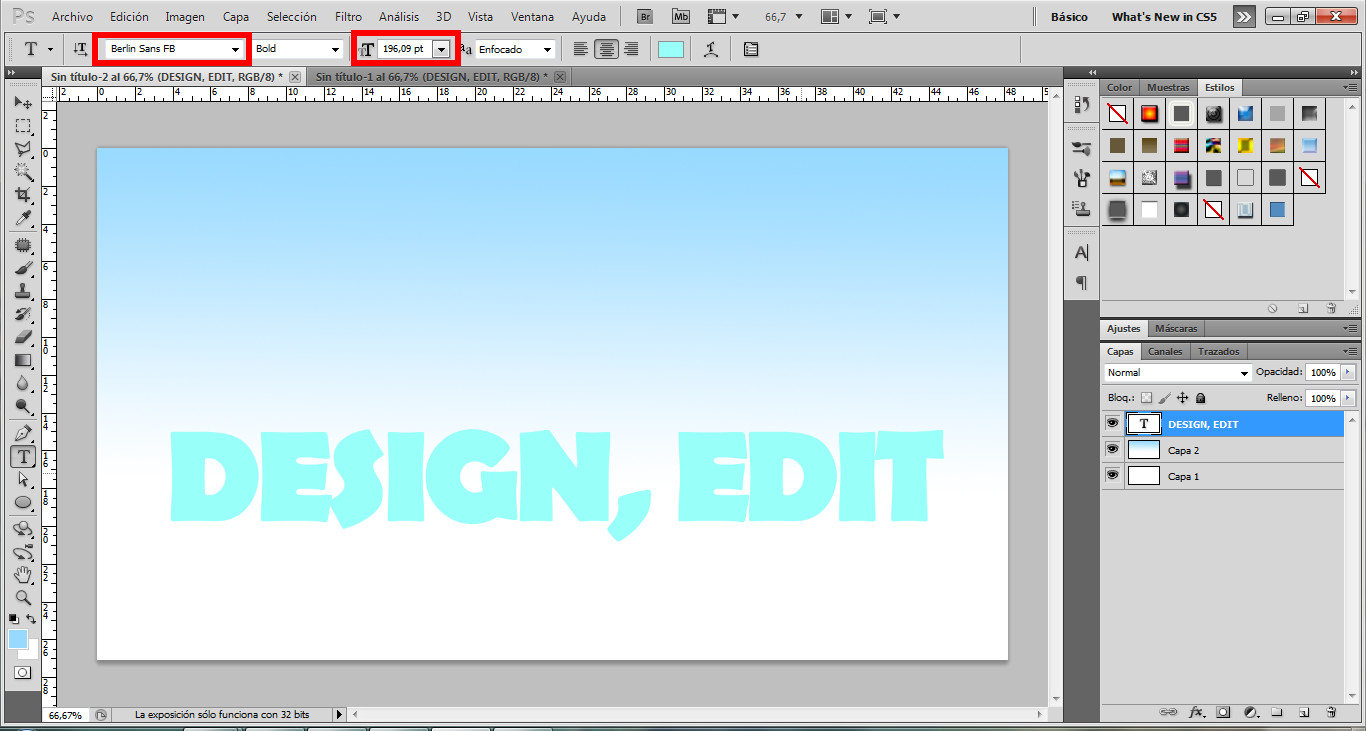Switch to the Canales tab
1366x731 pixels.
click(1164, 351)
